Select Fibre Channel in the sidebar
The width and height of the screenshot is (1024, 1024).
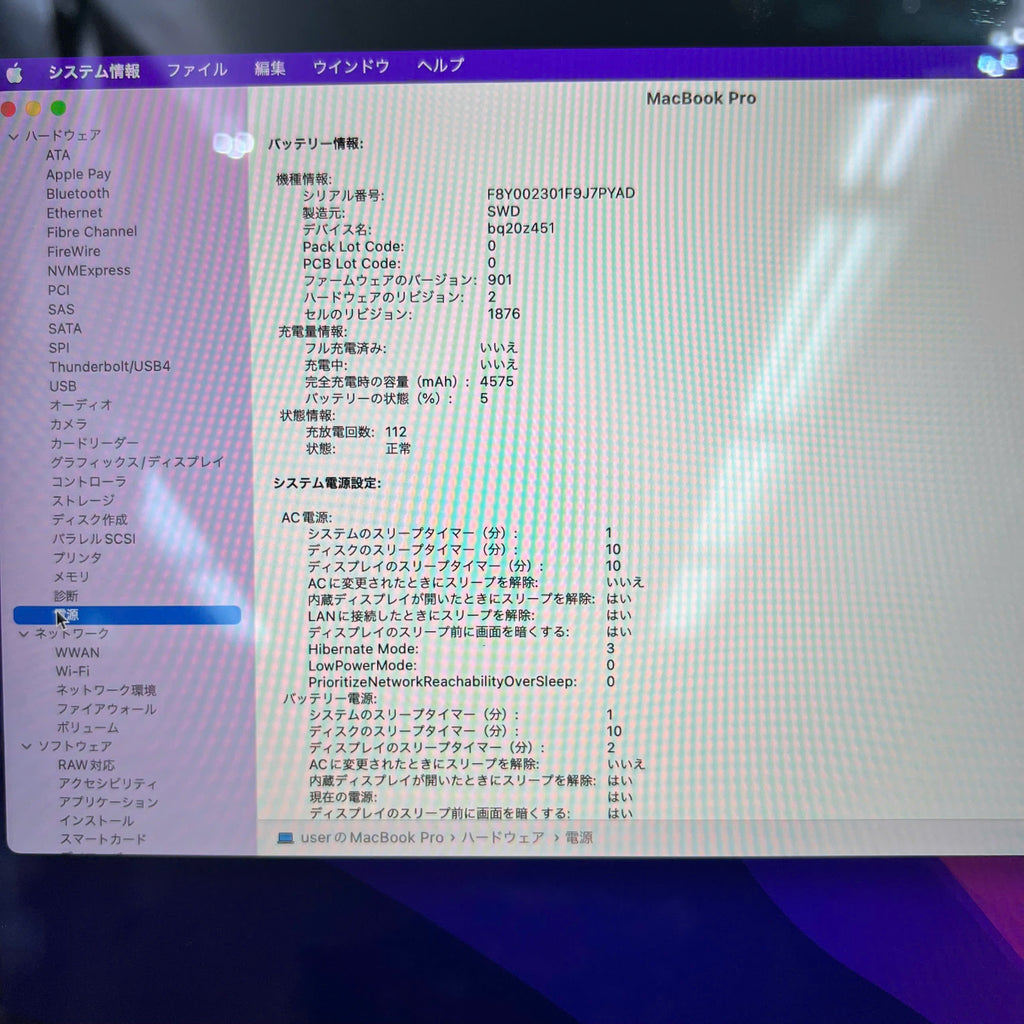click(x=92, y=232)
